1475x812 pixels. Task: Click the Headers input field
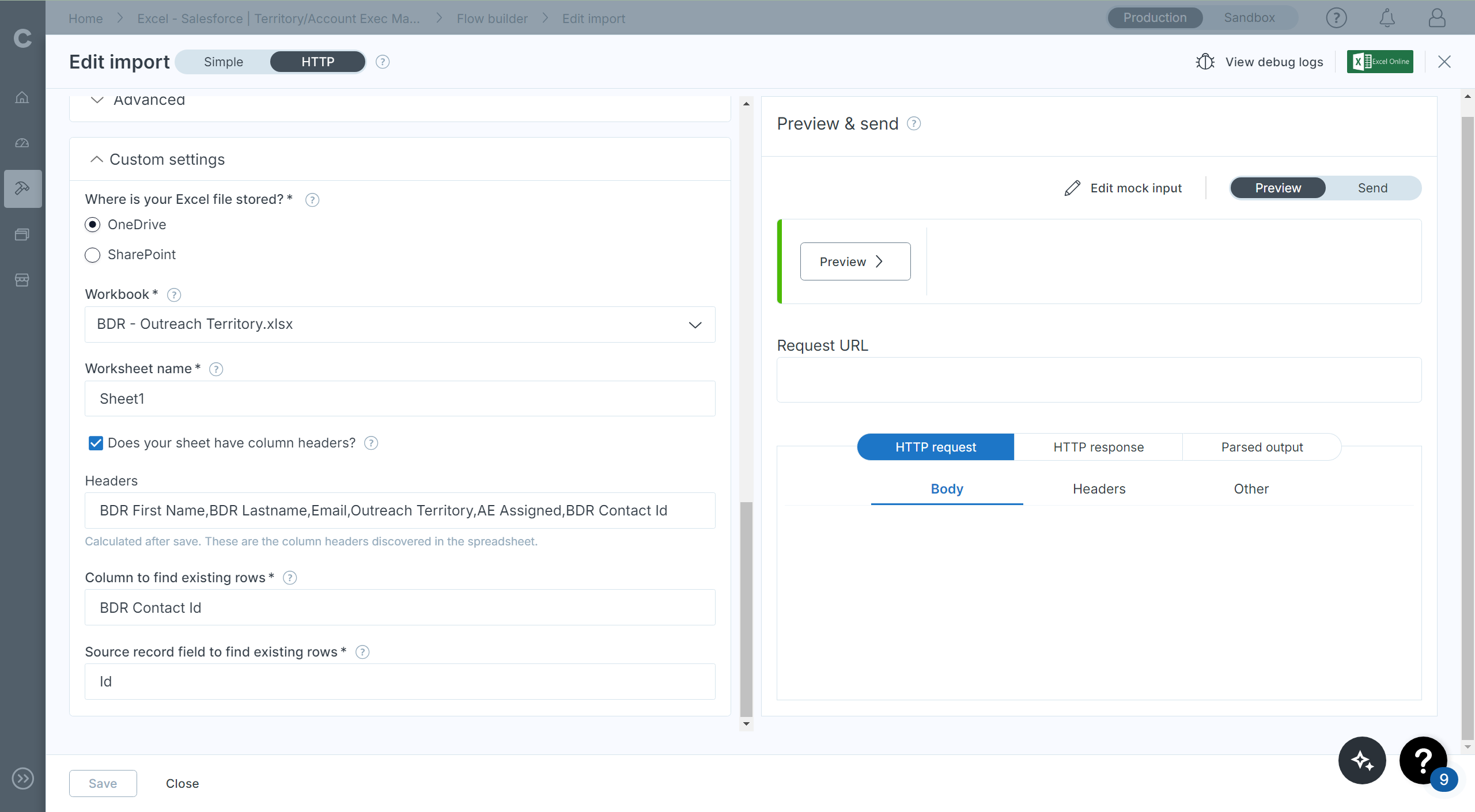(400, 510)
